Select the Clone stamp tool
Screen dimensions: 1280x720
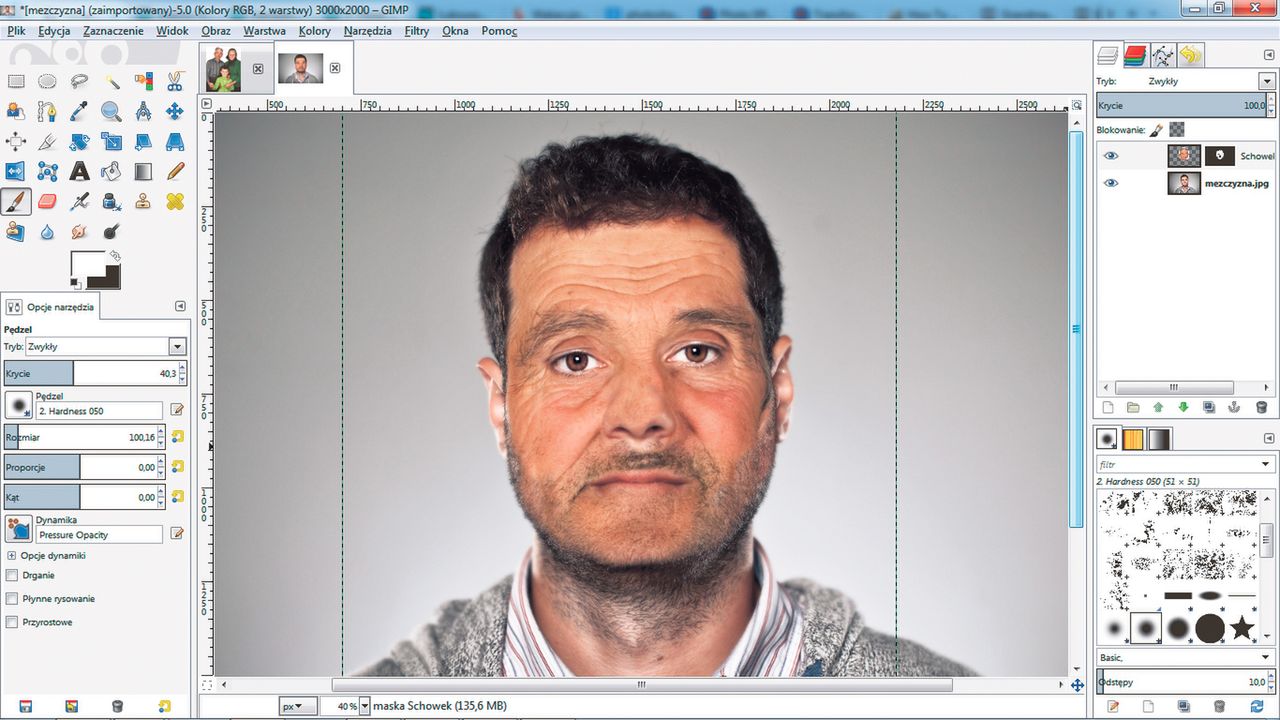pyautogui.click(x=144, y=201)
